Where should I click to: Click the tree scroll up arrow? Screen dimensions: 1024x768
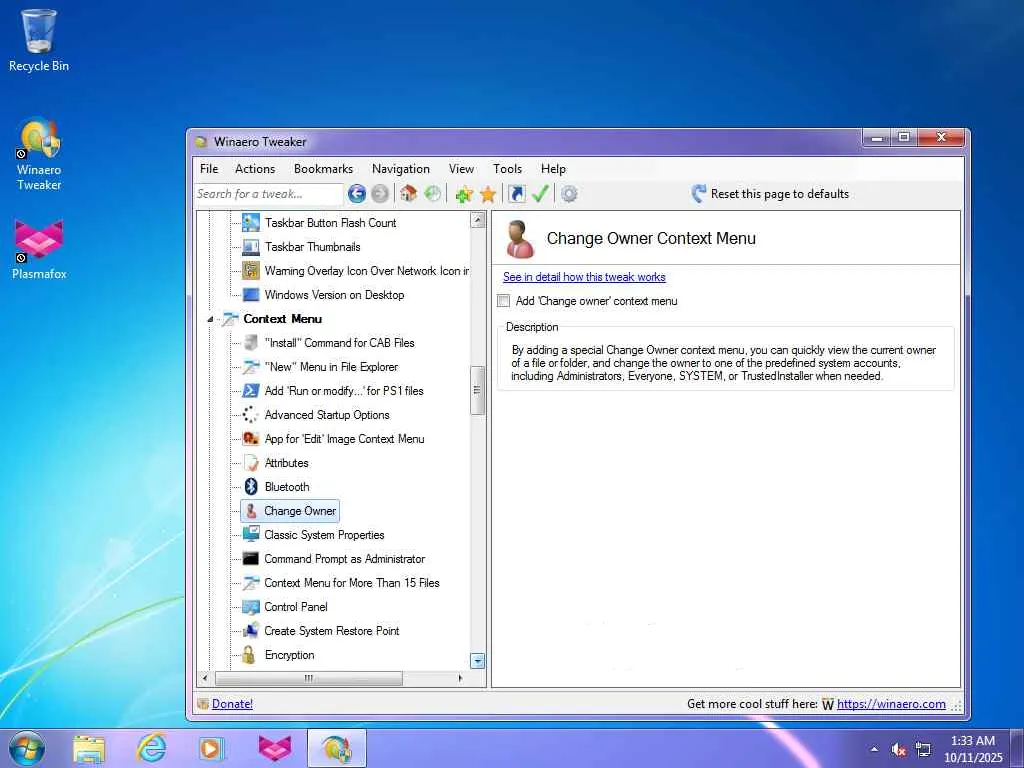pyautogui.click(x=477, y=220)
